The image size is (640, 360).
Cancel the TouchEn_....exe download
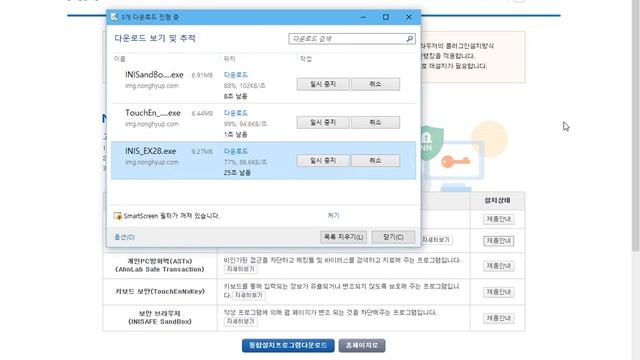[376, 122]
